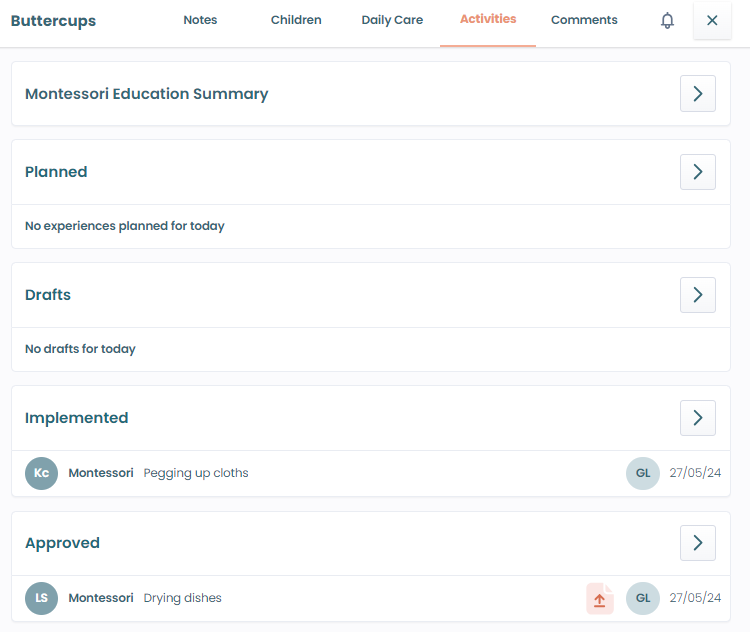Screen dimensions: 750x632
Task: Open the Comments tab
Action: pos(584,21)
